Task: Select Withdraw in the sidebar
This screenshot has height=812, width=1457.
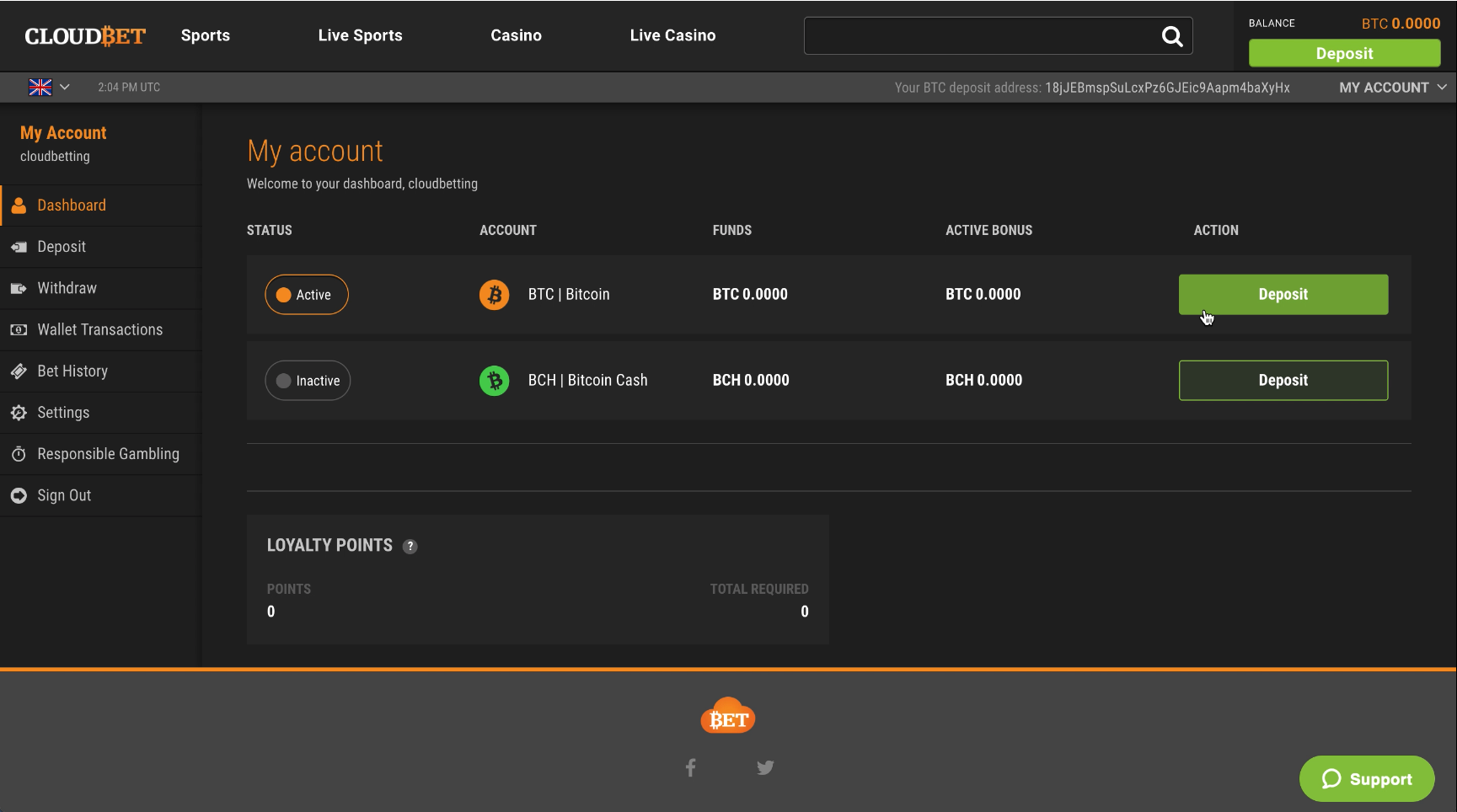Action: pos(101,288)
